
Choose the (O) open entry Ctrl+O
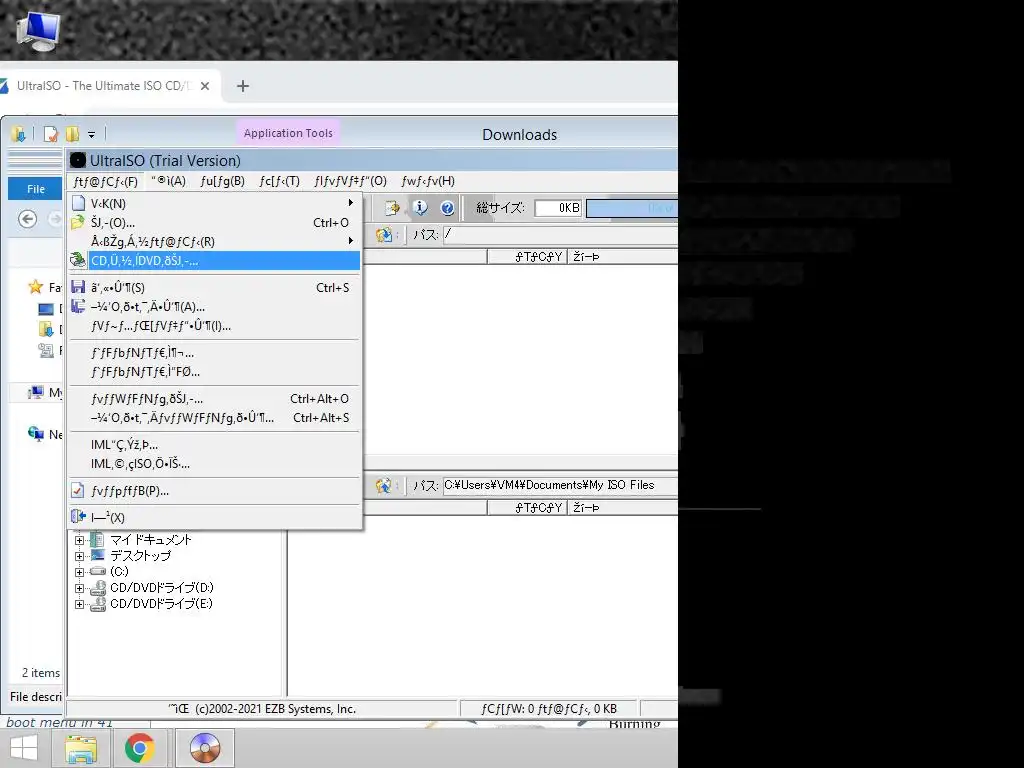tap(215, 223)
